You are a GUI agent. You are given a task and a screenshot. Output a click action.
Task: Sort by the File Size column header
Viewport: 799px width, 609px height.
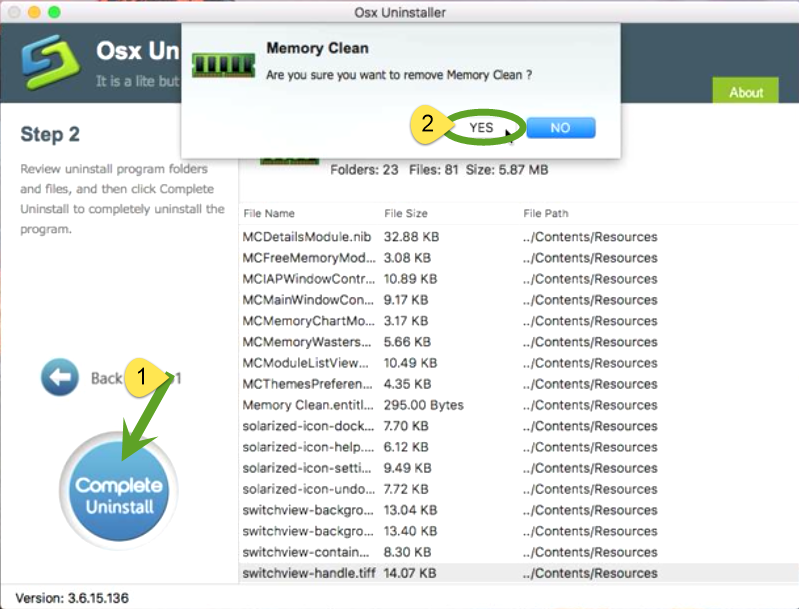coord(406,214)
